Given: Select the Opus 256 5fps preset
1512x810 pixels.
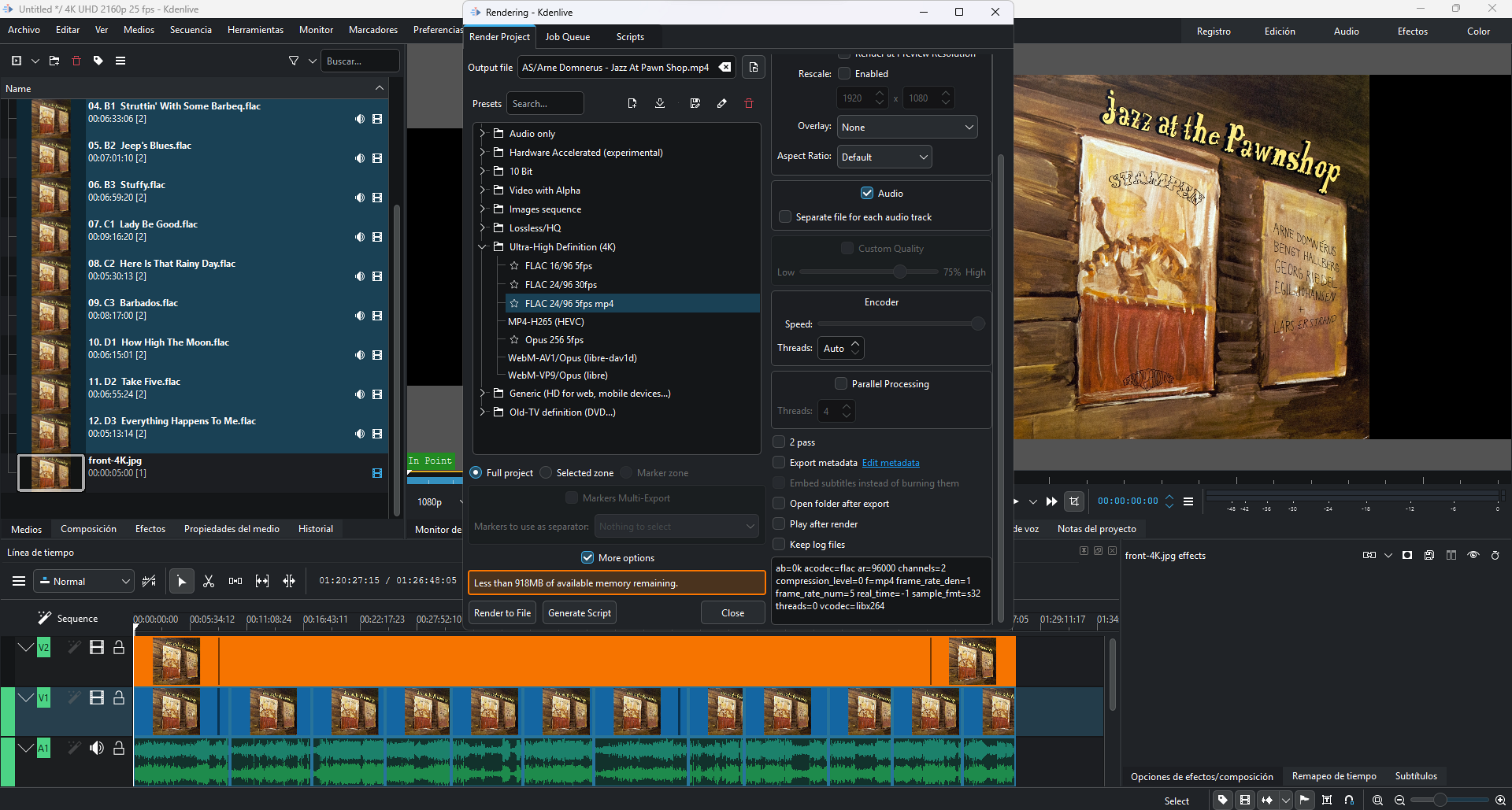Looking at the screenshot, I should (x=554, y=340).
